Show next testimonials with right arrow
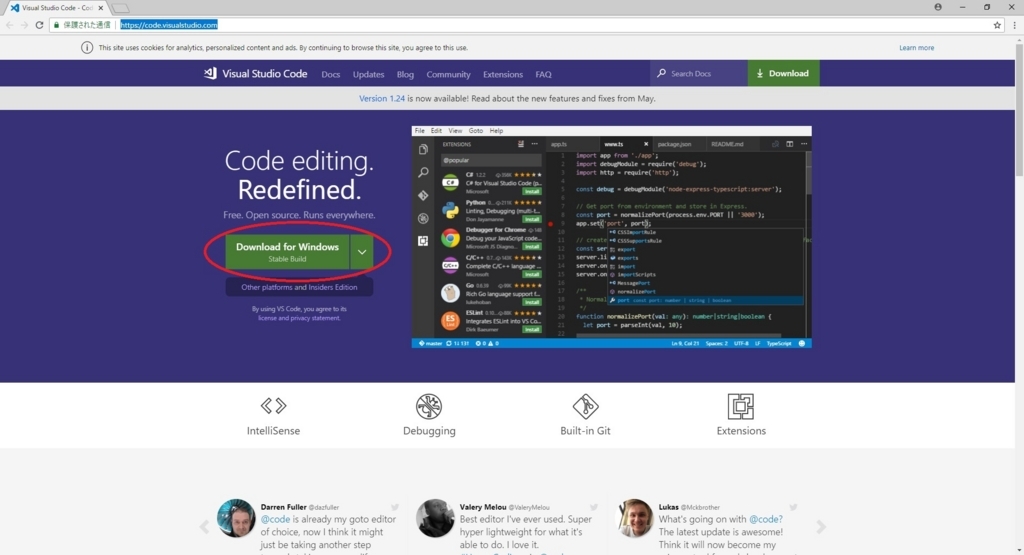 coord(821,526)
